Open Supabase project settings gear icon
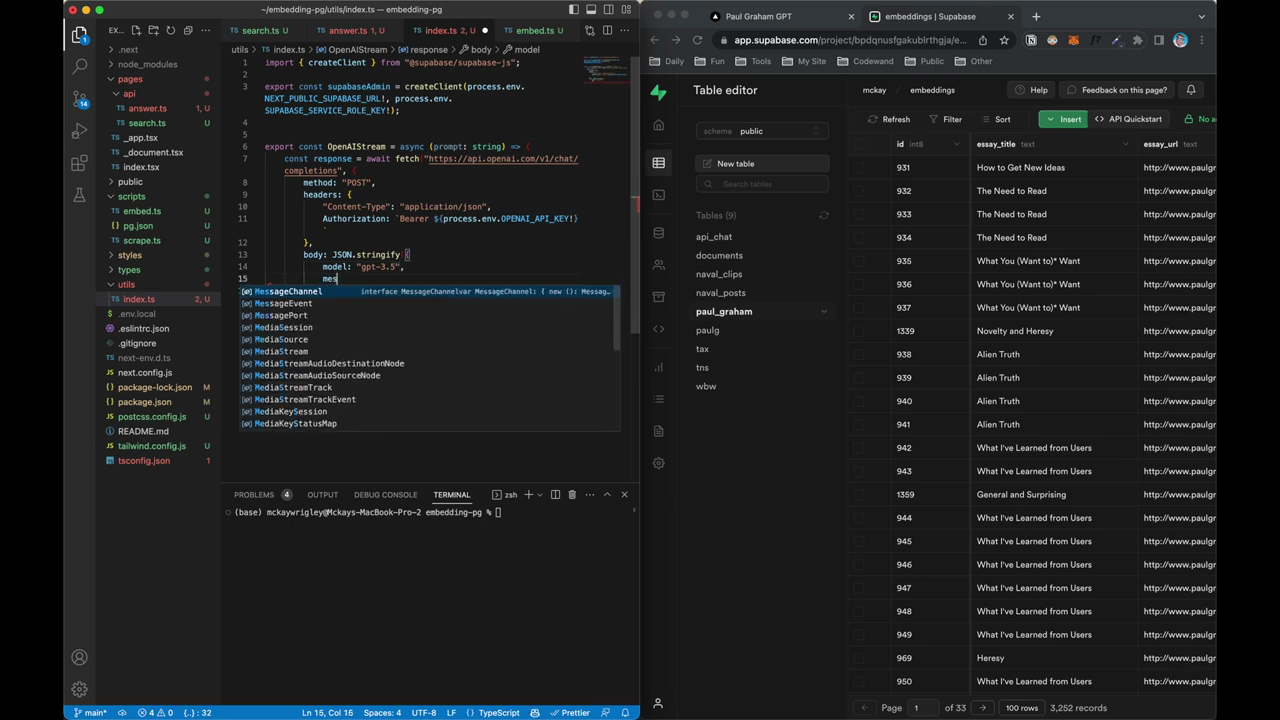The width and height of the screenshot is (1280, 720). coord(658,463)
